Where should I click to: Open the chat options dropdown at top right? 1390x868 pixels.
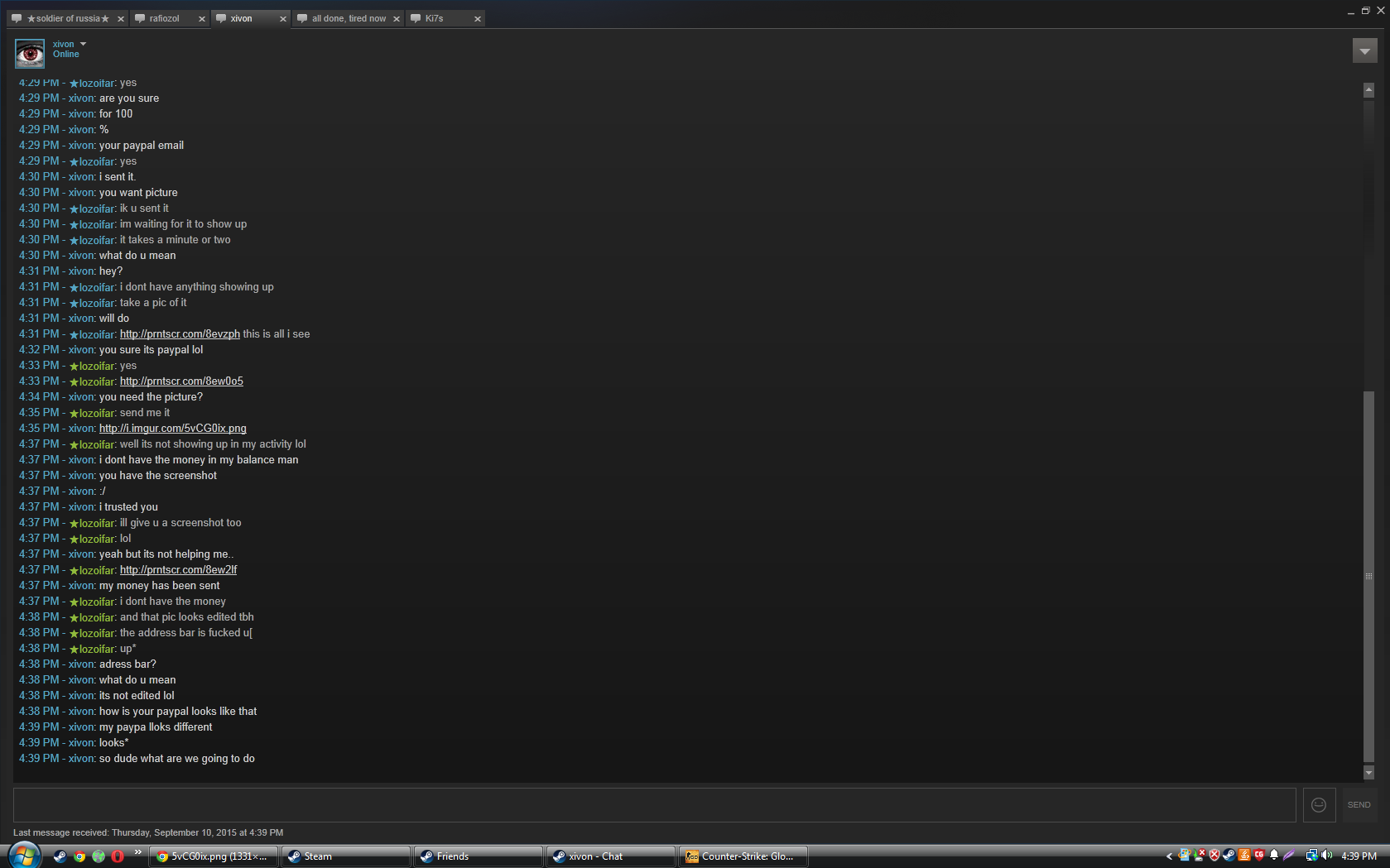1364,51
